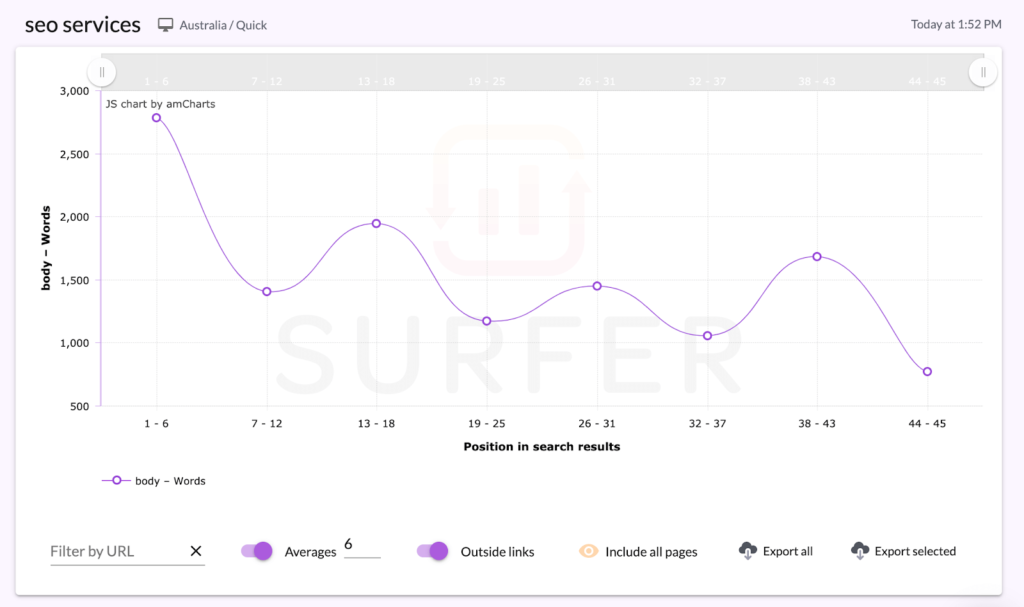Click the 32 - 37 x-axis label
This screenshot has width=1024, height=607.
[707, 423]
